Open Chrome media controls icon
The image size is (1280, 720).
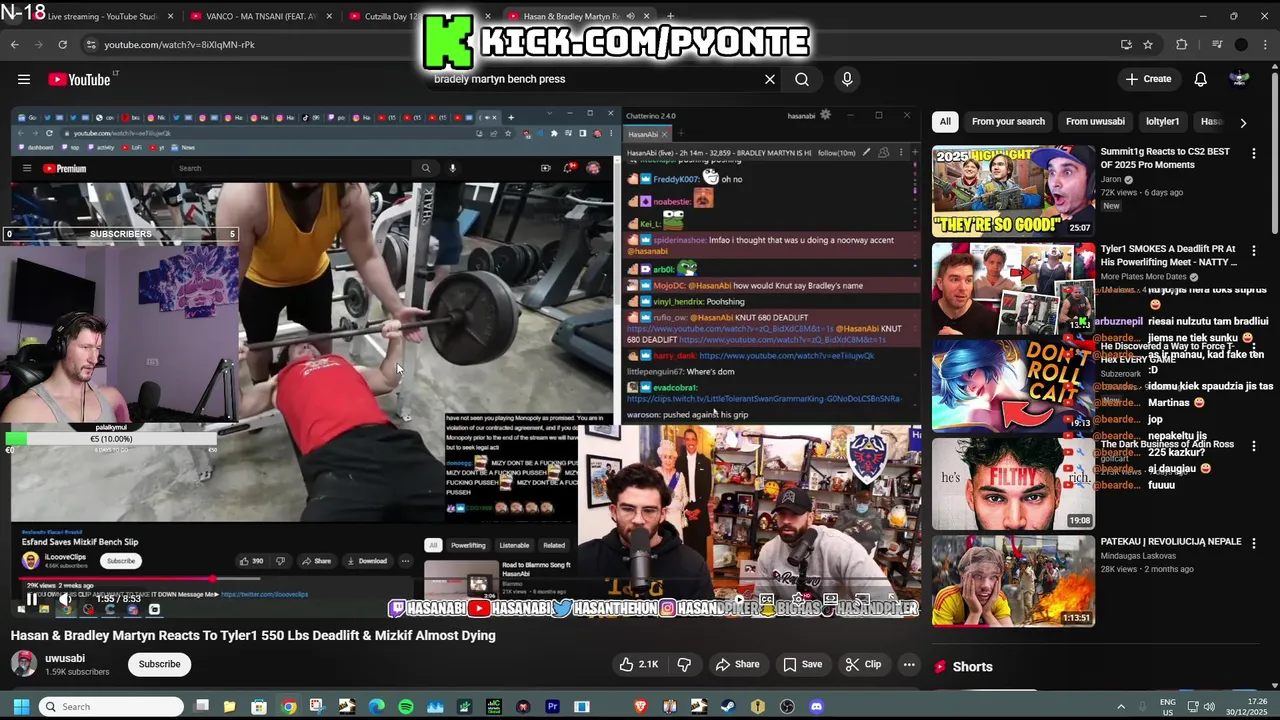point(1217,44)
